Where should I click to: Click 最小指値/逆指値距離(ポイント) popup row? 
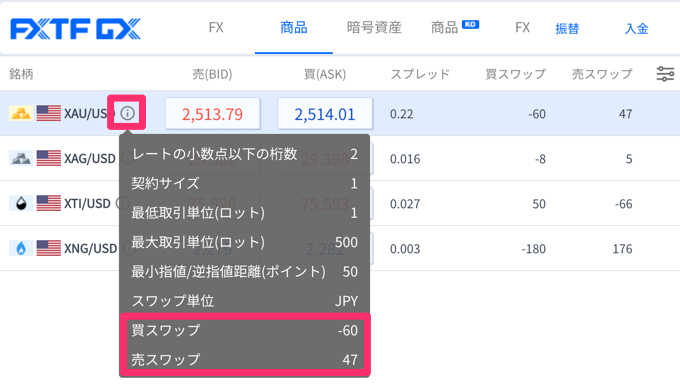pos(245,271)
